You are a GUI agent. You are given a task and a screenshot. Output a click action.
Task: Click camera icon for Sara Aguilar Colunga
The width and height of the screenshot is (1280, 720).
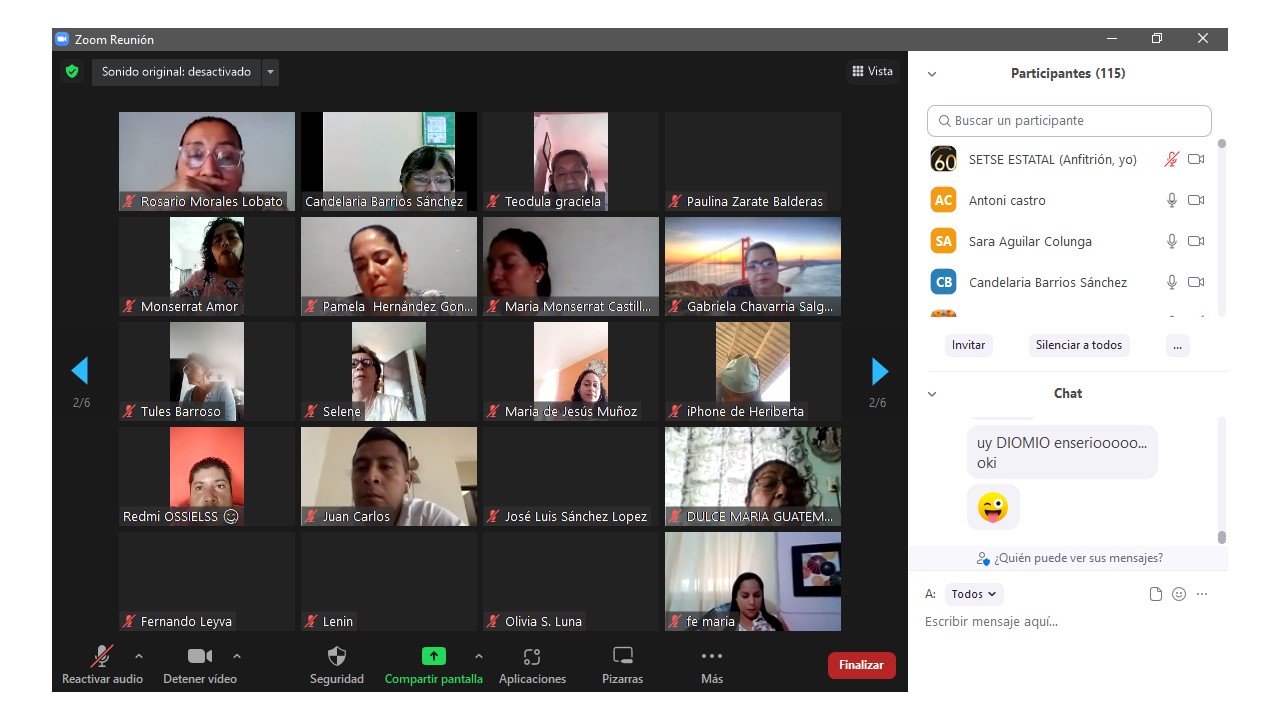coord(1196,241)
